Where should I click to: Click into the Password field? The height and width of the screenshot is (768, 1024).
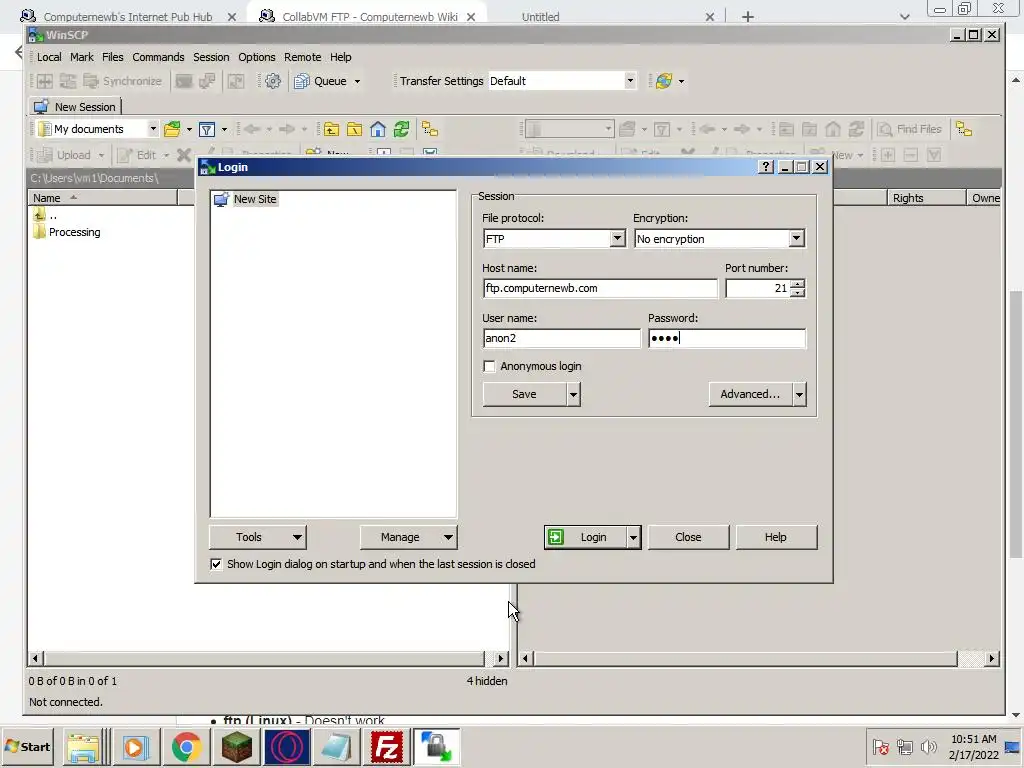pos(727,338)
